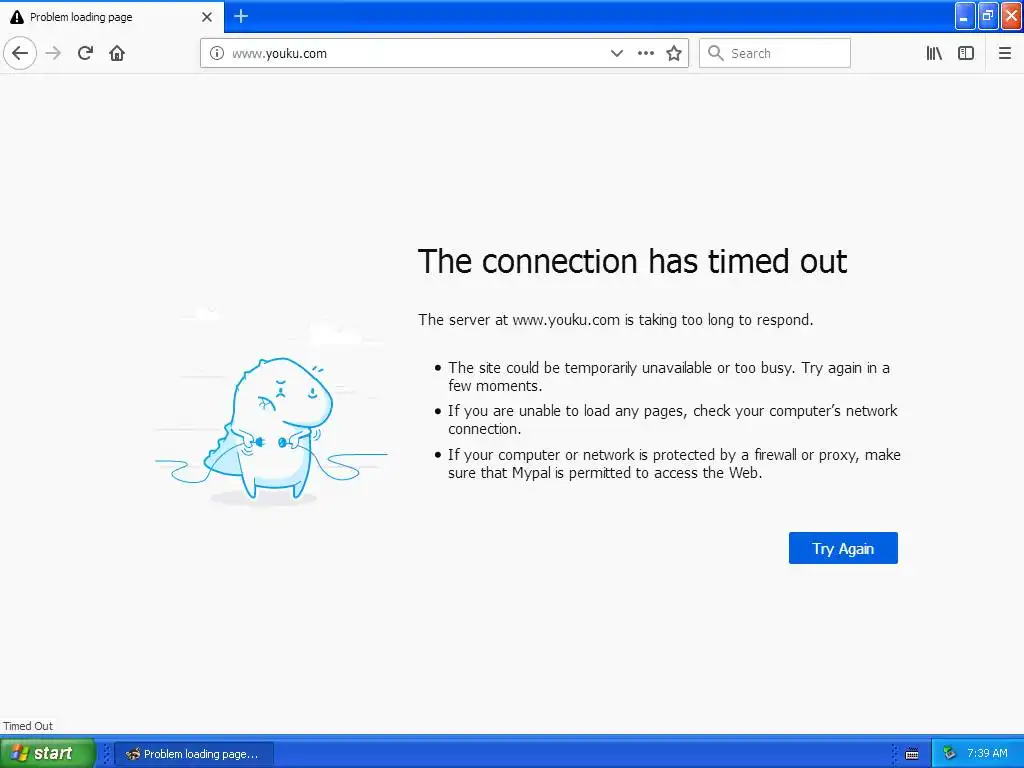Select the Problem loading page tab

pos(112,17)
